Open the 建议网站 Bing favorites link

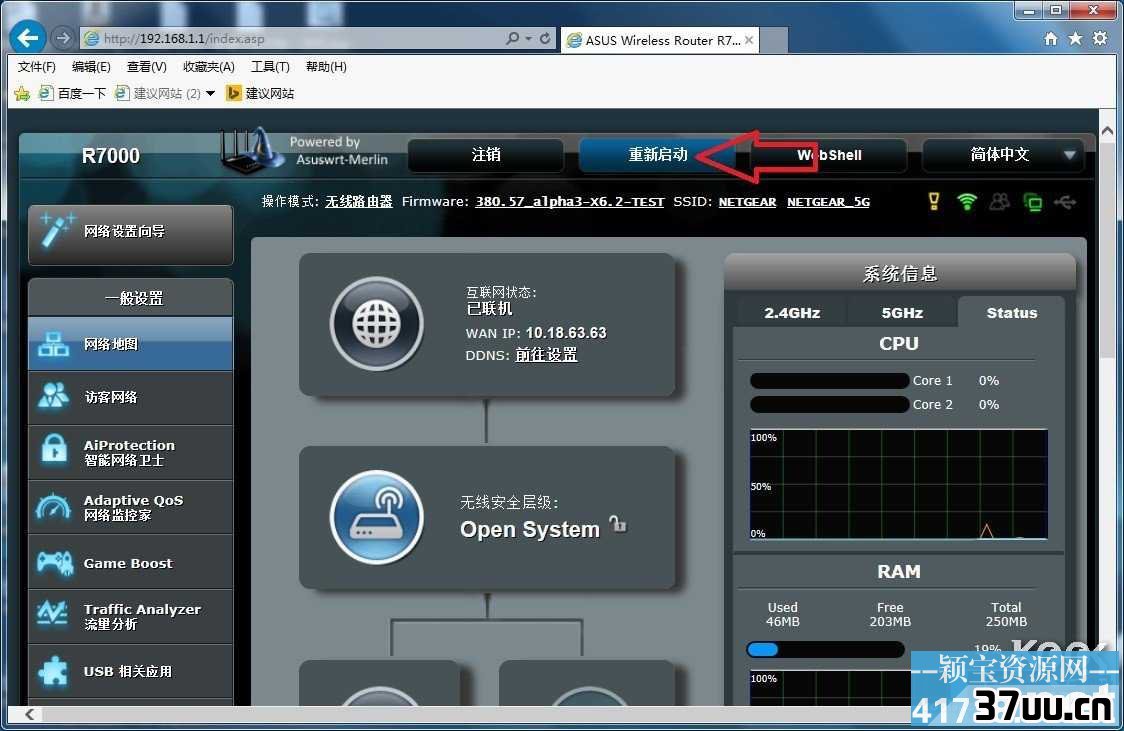260,93
